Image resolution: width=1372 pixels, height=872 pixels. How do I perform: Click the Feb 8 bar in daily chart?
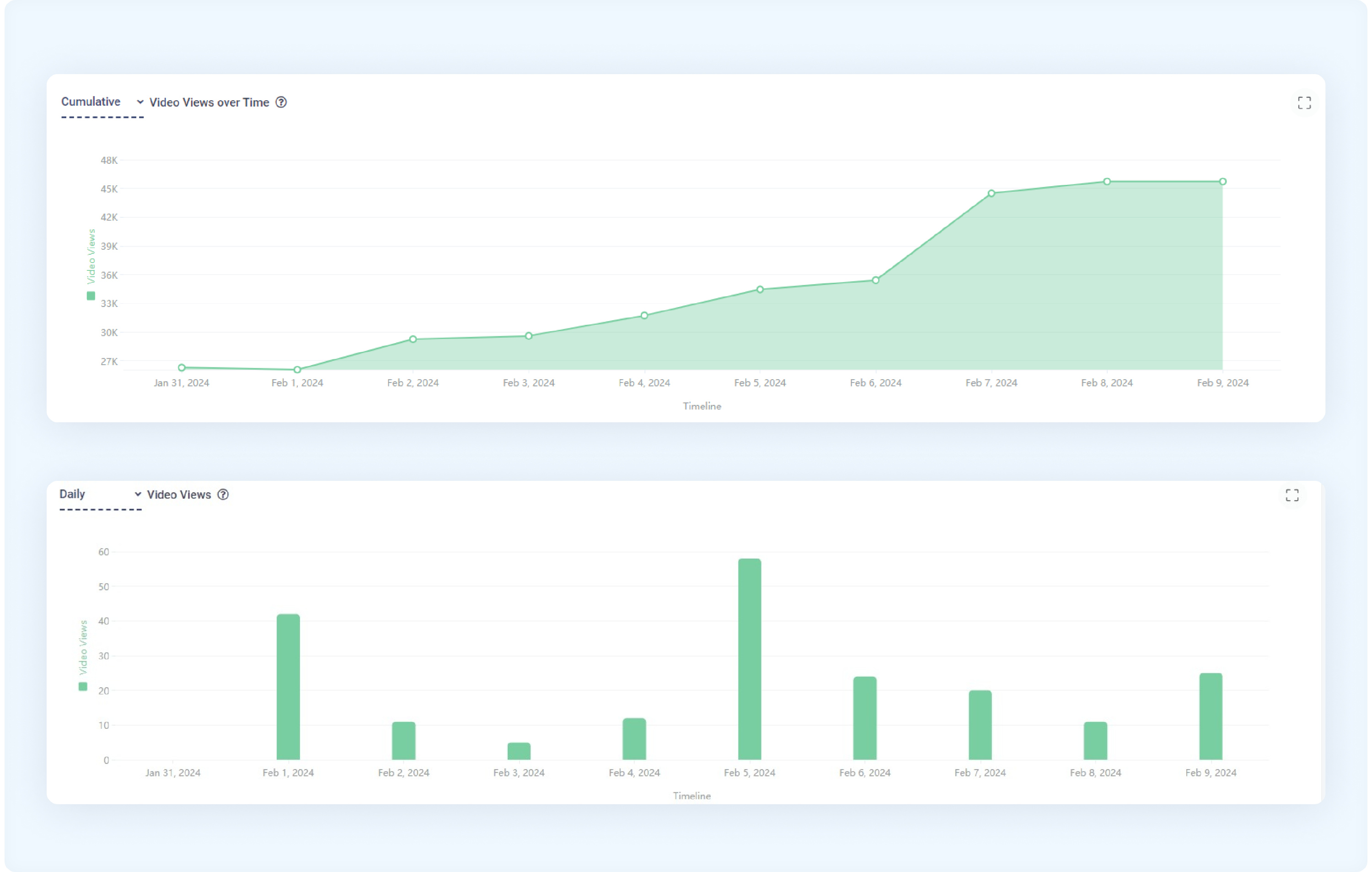[1096, 741]
